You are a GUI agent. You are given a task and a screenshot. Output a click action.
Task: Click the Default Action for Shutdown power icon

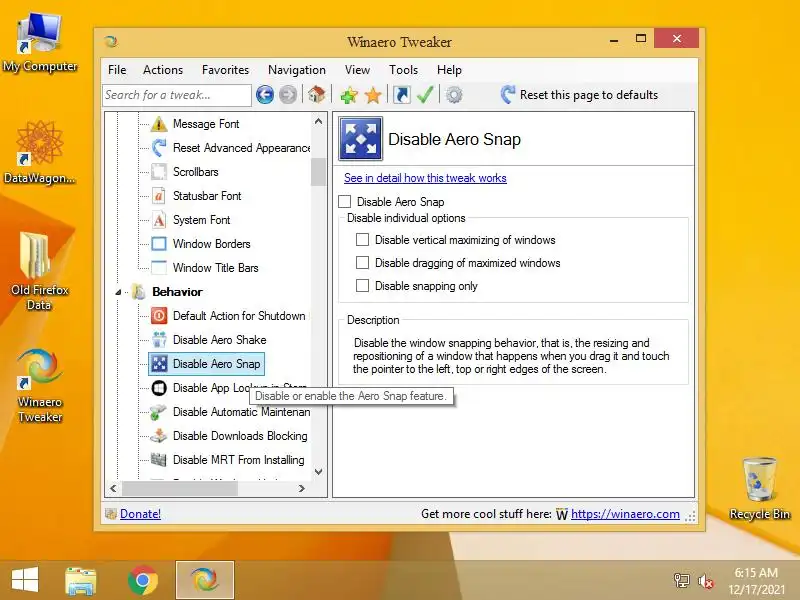click(x=159, y=316)
